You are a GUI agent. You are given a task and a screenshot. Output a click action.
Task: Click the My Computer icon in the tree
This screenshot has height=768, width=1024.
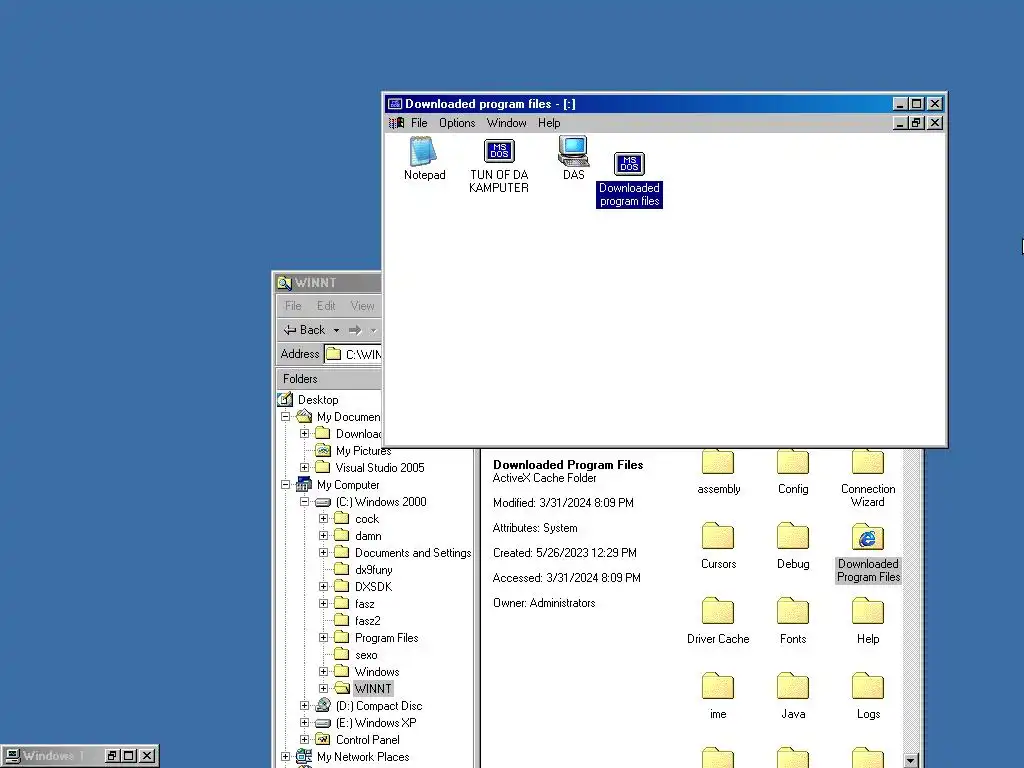[x=304, y=485]
